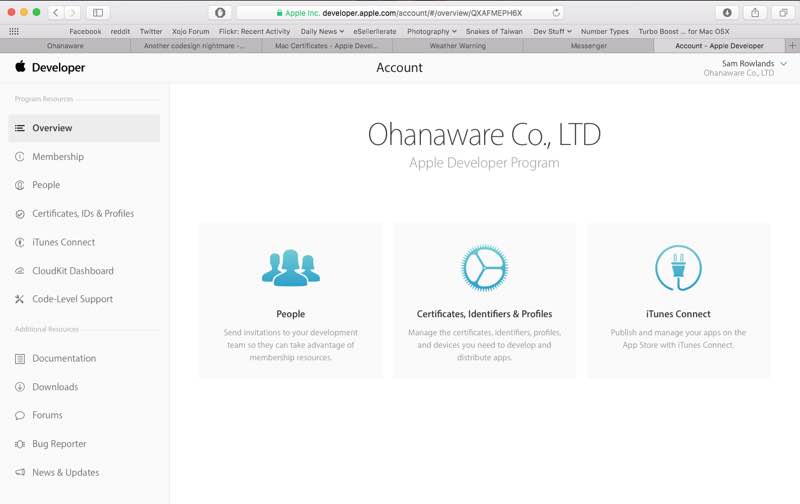800x504 pixels.
Task: Open the Xojo Forum bookmark
Action: (190, 31)
